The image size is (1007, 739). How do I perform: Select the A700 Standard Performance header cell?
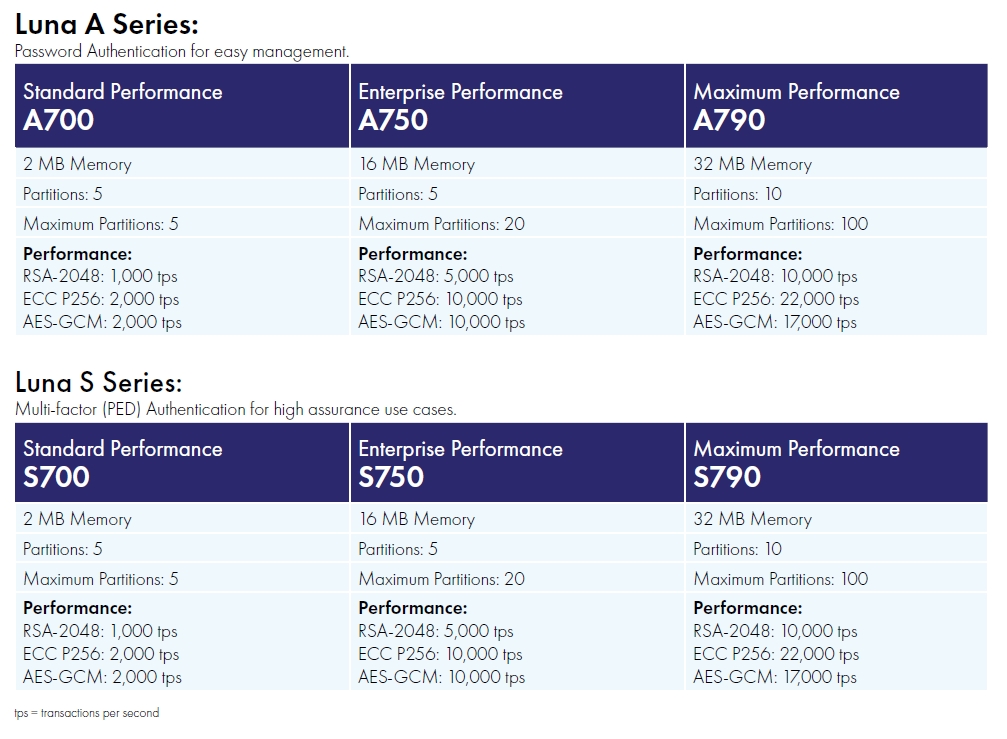(x=182, y=106)
